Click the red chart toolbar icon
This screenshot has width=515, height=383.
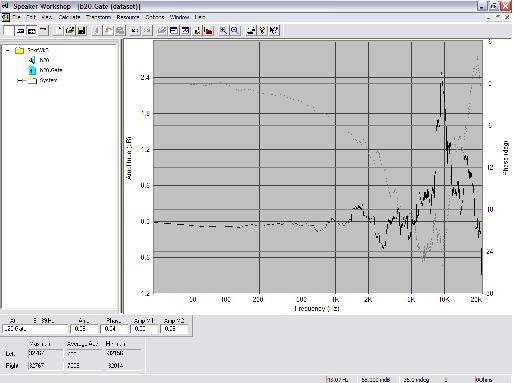point(209,31)
